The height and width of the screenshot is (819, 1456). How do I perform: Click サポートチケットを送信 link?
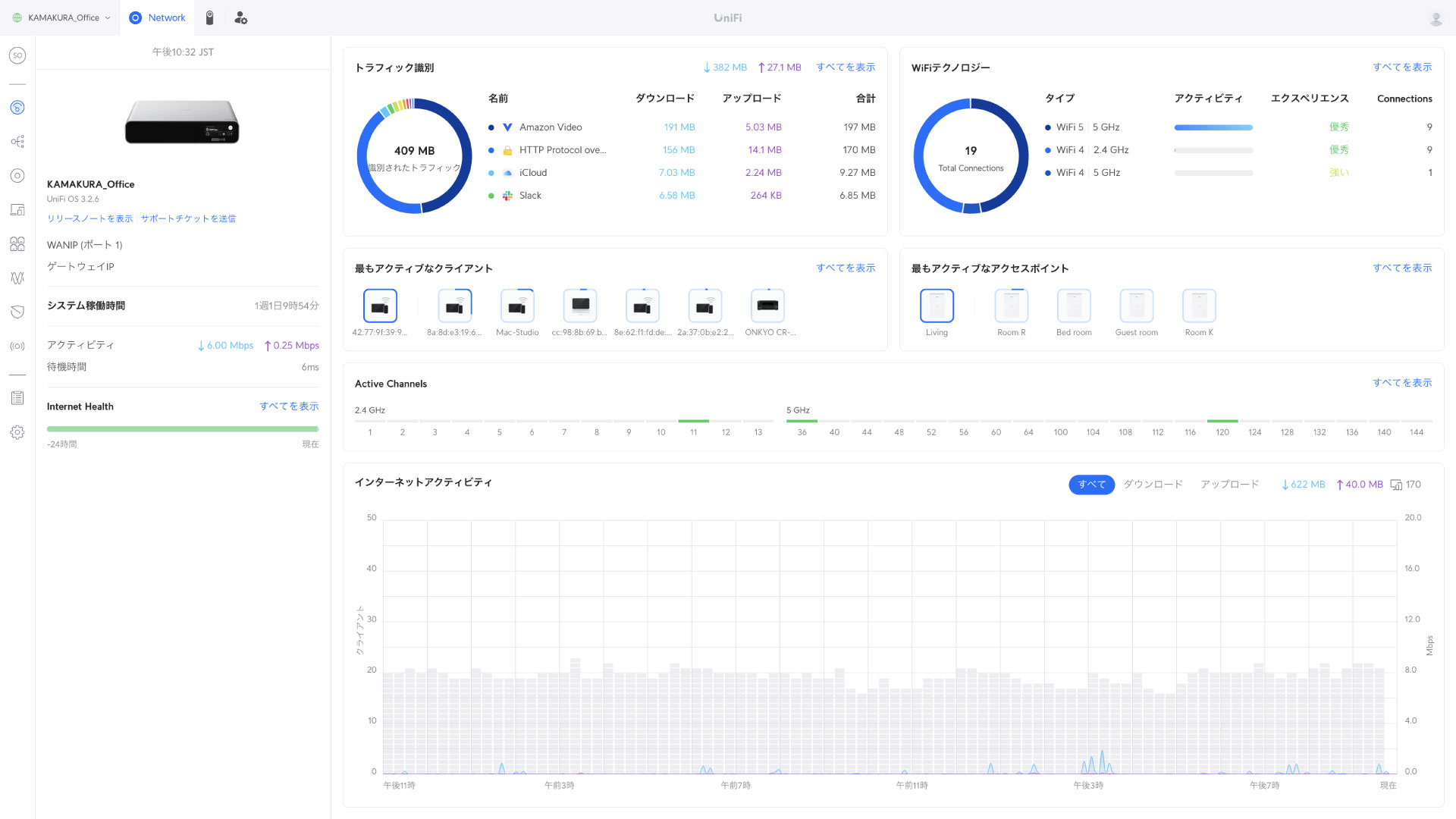[x=188, y=218]
